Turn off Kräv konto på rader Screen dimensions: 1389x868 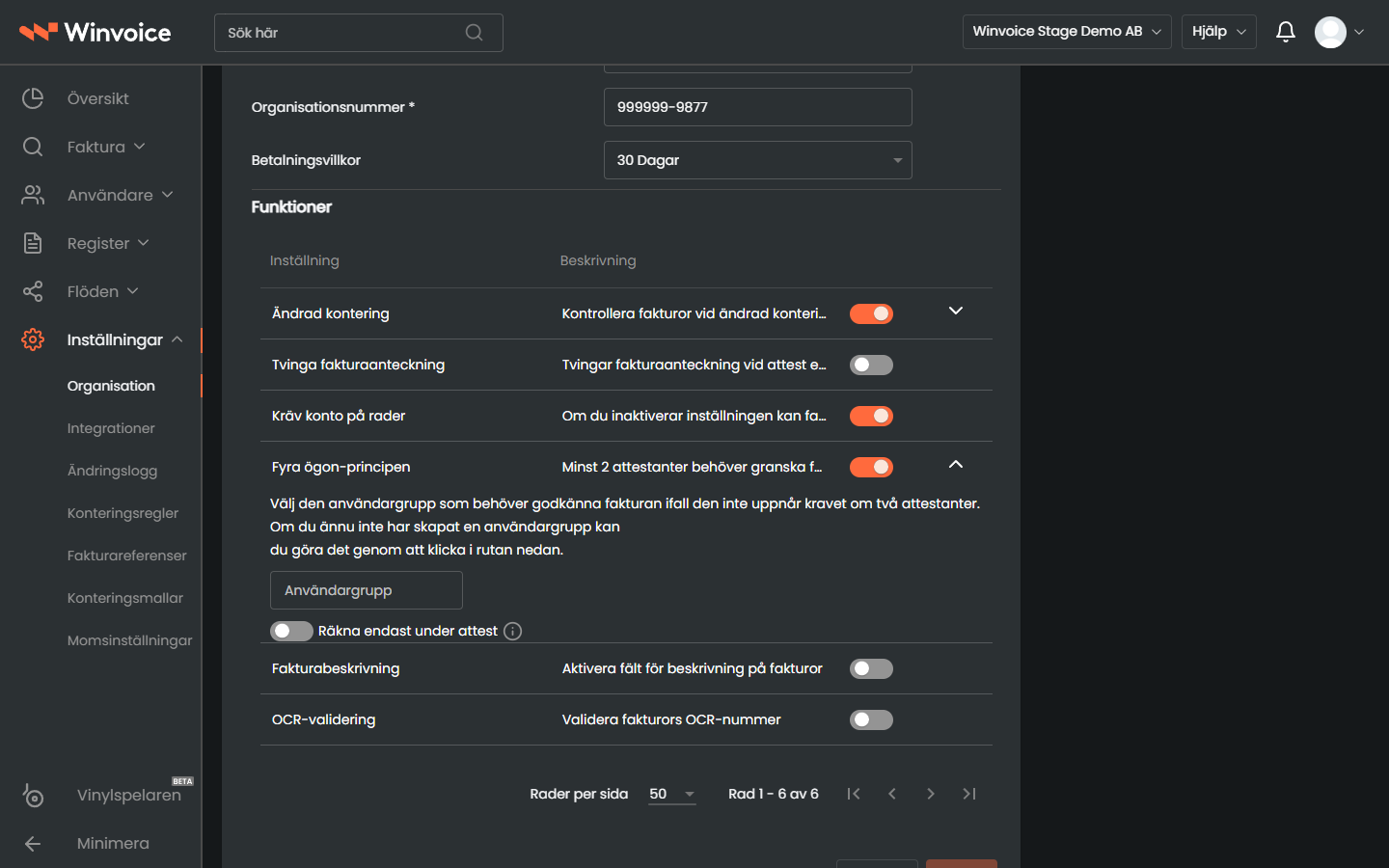pos(871,416)
